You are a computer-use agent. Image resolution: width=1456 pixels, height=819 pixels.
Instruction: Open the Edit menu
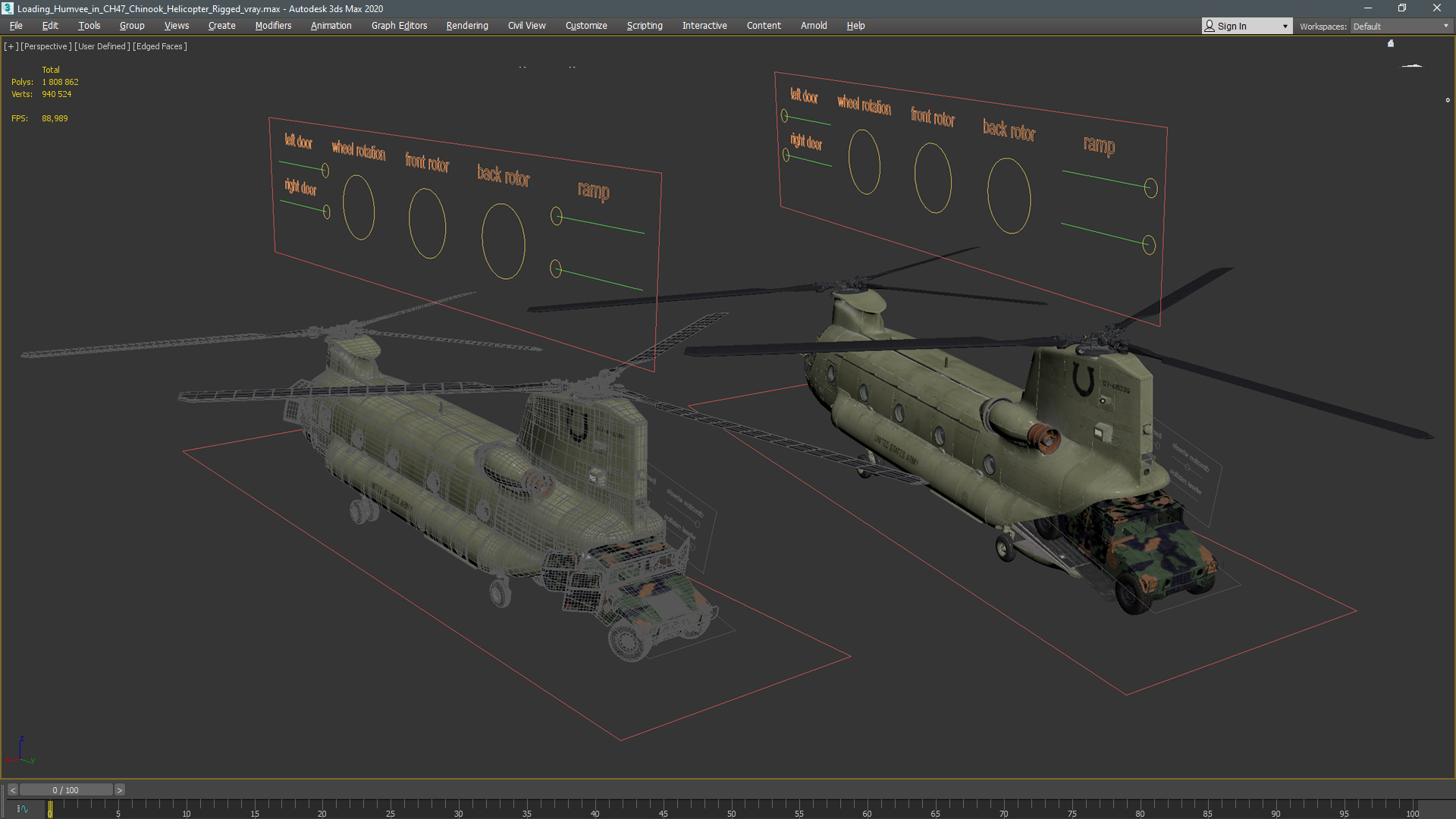click(x=50, y=26)
